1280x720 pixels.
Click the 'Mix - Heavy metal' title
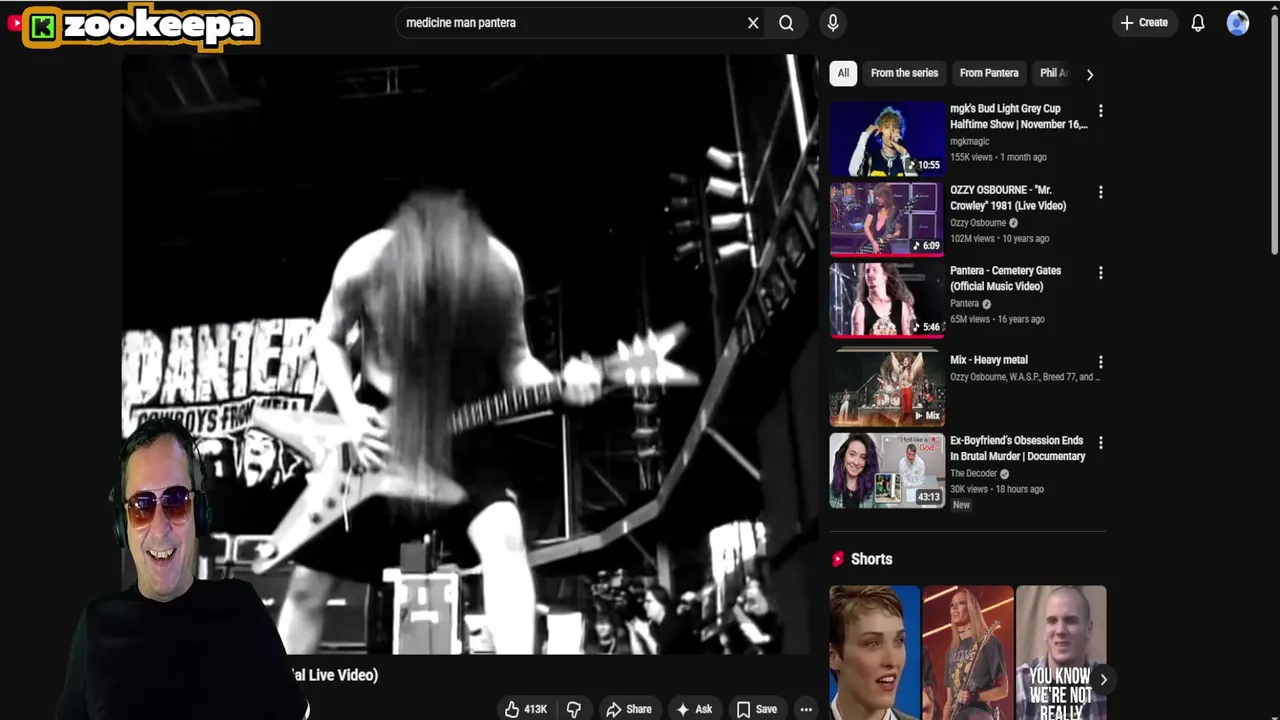pos(989,360)
